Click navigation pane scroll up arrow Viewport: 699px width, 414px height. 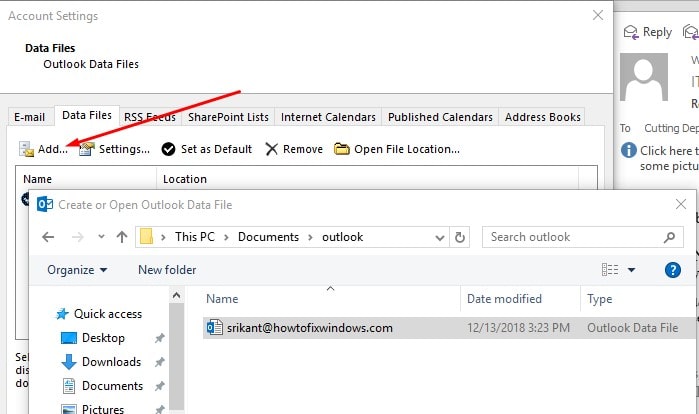point(177,295)
